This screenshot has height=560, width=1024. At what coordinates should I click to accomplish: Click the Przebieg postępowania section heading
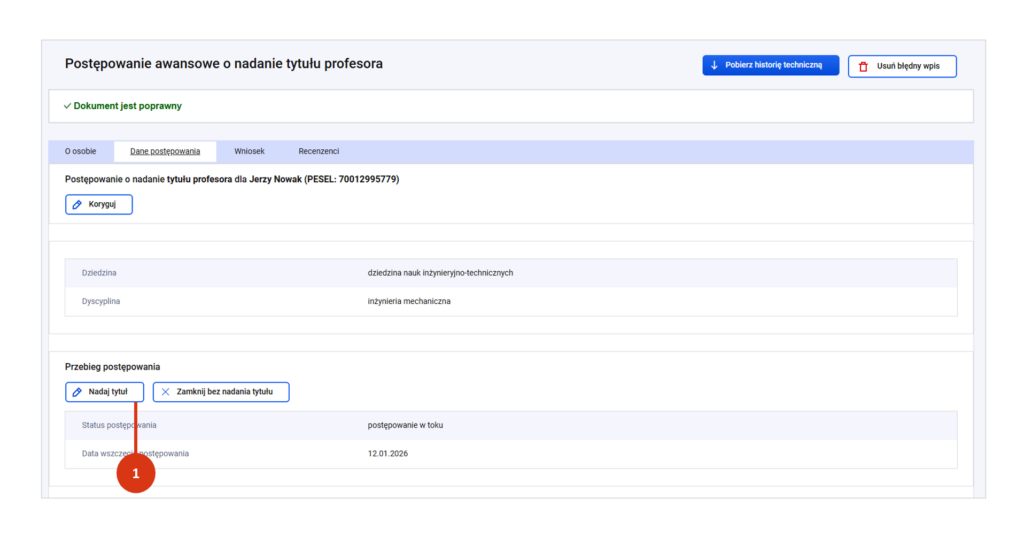point(112,367)
